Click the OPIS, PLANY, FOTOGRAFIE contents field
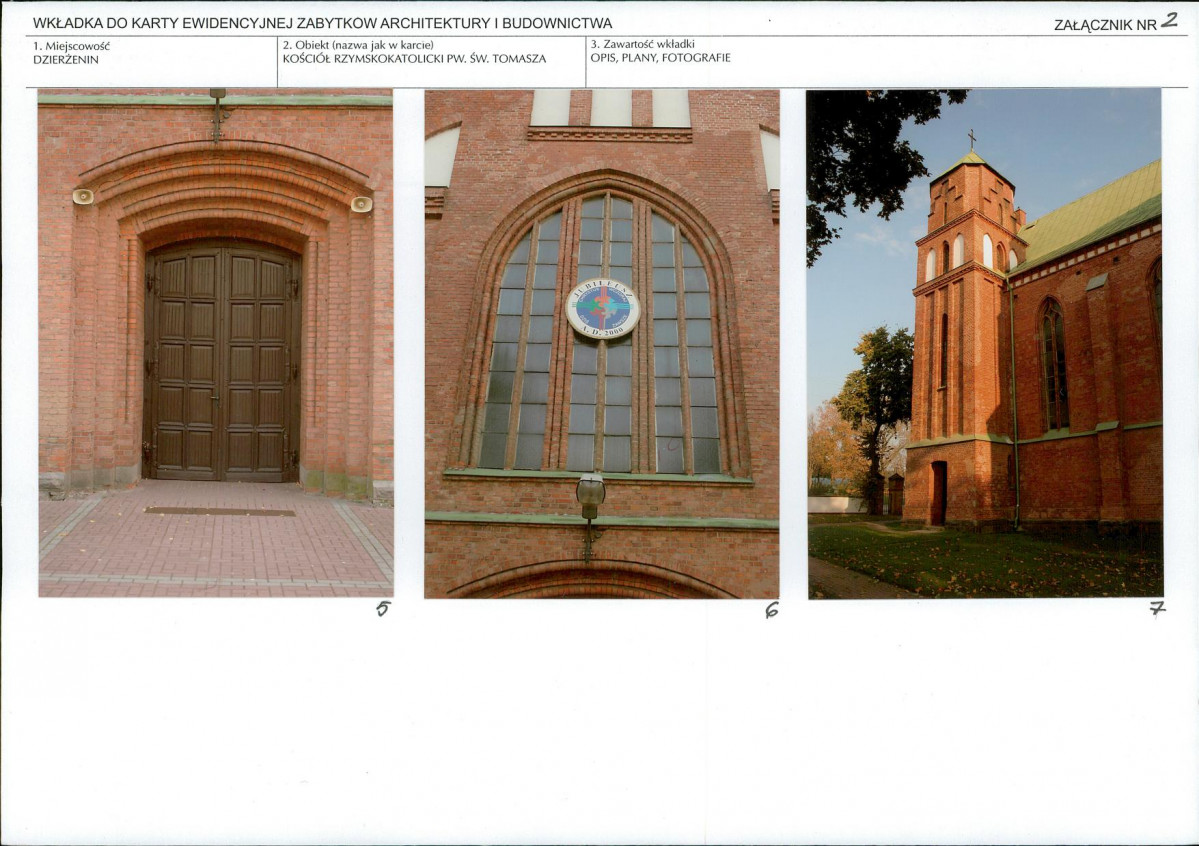This screenshot has width=1199, height=846. (x=661, y=57)
